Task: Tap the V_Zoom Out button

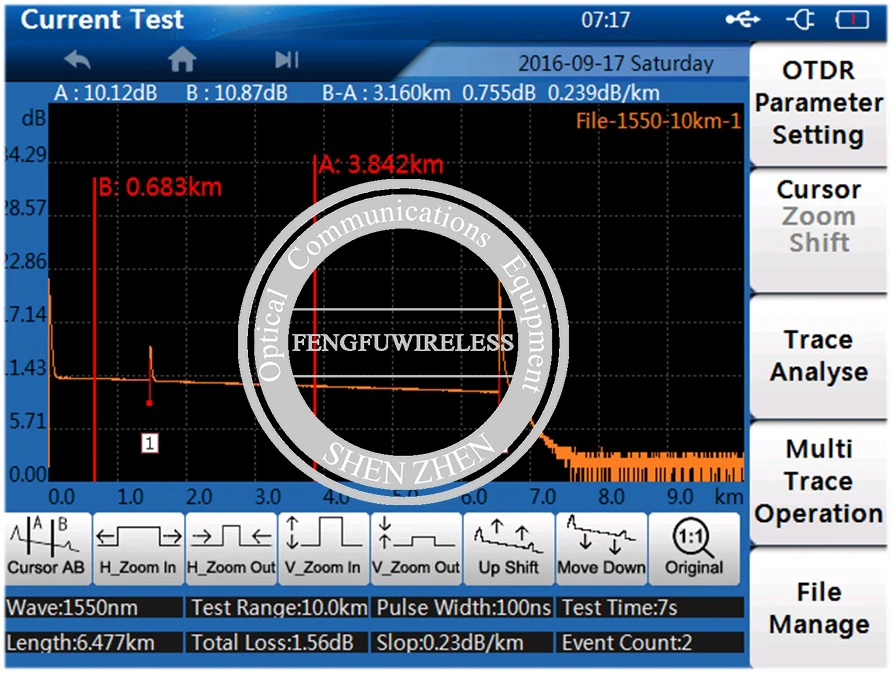Action: (416, 548)
